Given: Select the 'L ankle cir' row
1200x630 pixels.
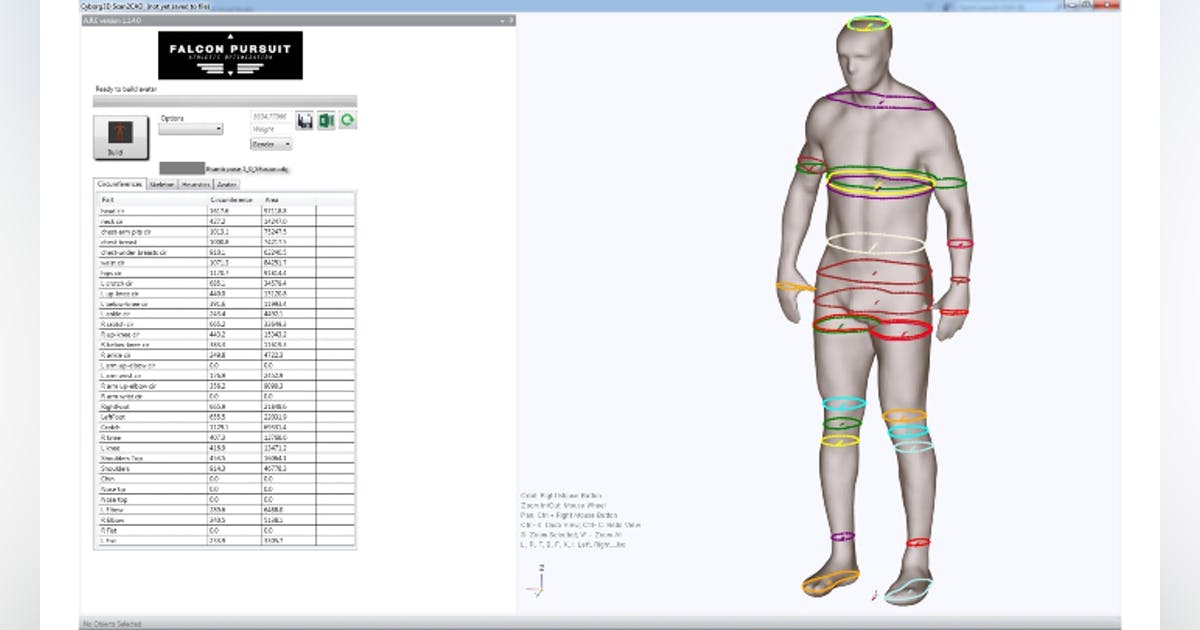Looking at the screenshot, I should (x=225, y=314).
